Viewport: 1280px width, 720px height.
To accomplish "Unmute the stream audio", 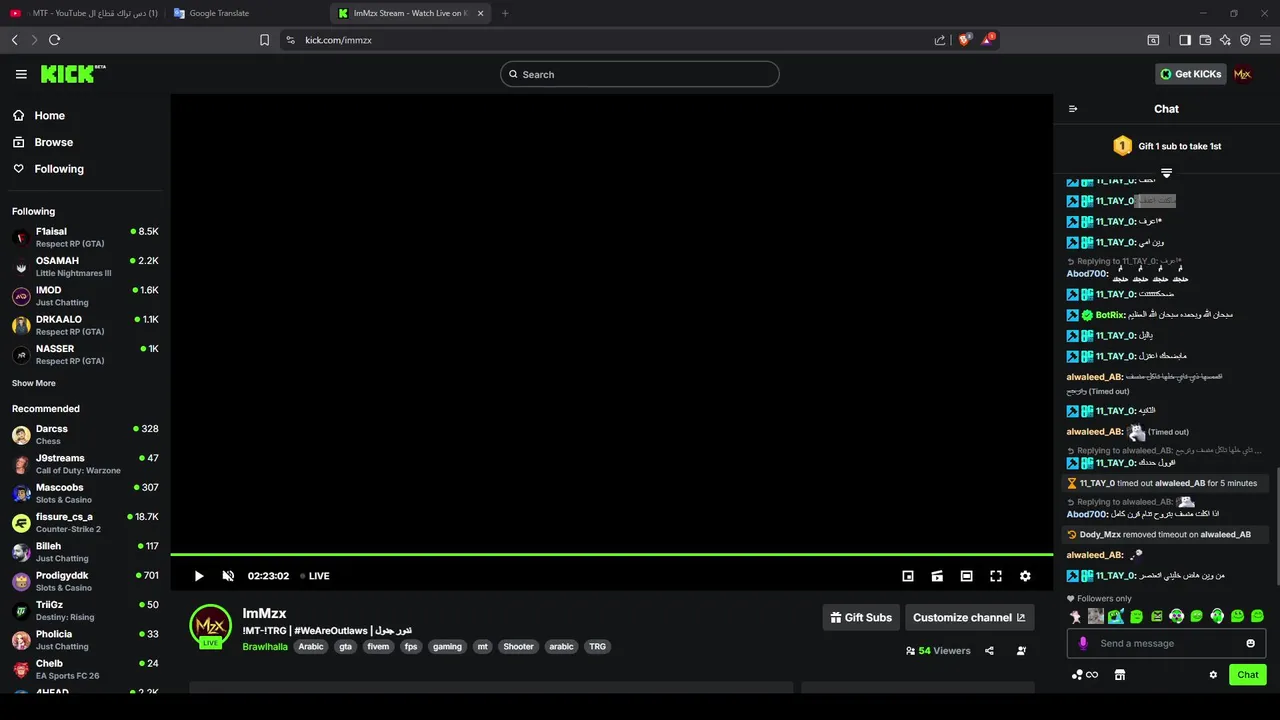I will [x=228, y=576].
